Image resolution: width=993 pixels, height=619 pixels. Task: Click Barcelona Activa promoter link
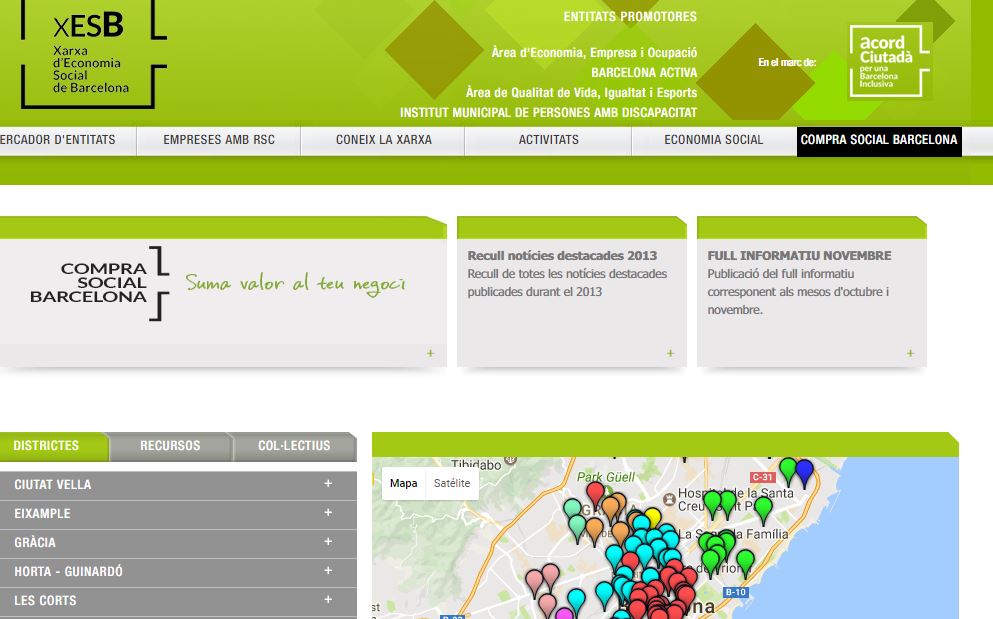click(x=644, y=73)
